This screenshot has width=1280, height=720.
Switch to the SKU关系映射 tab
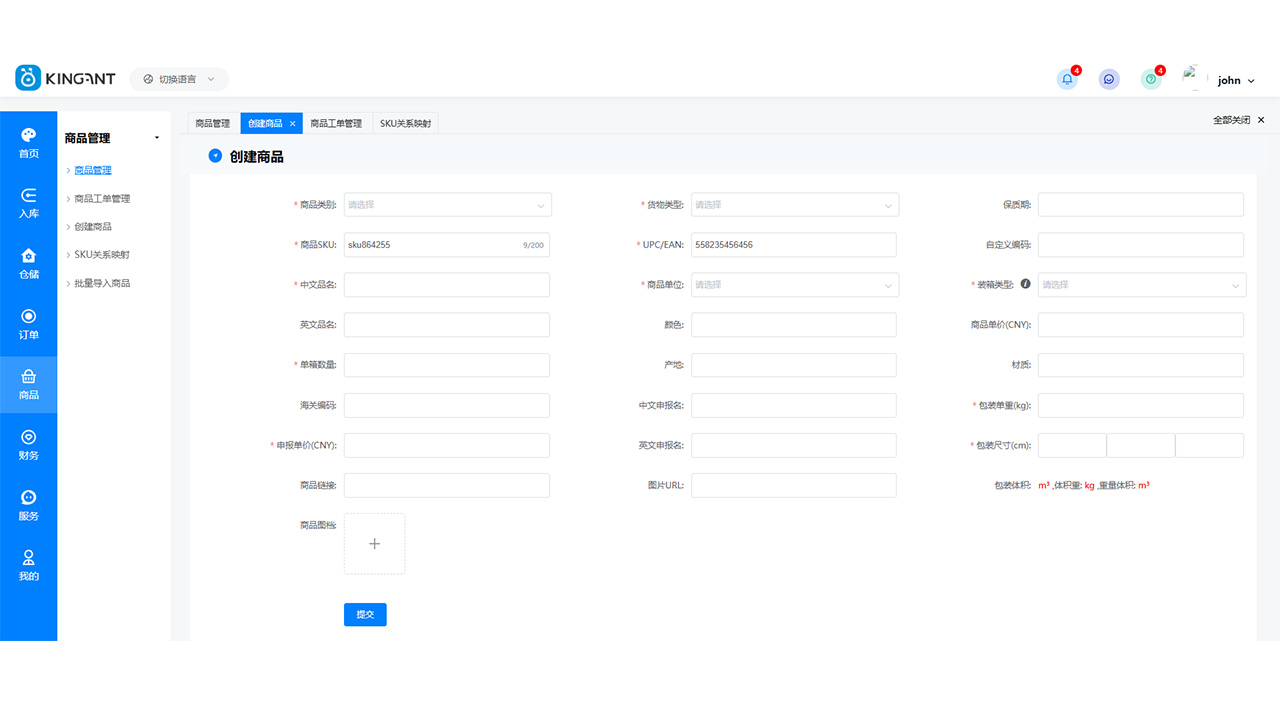coord(405,123)
